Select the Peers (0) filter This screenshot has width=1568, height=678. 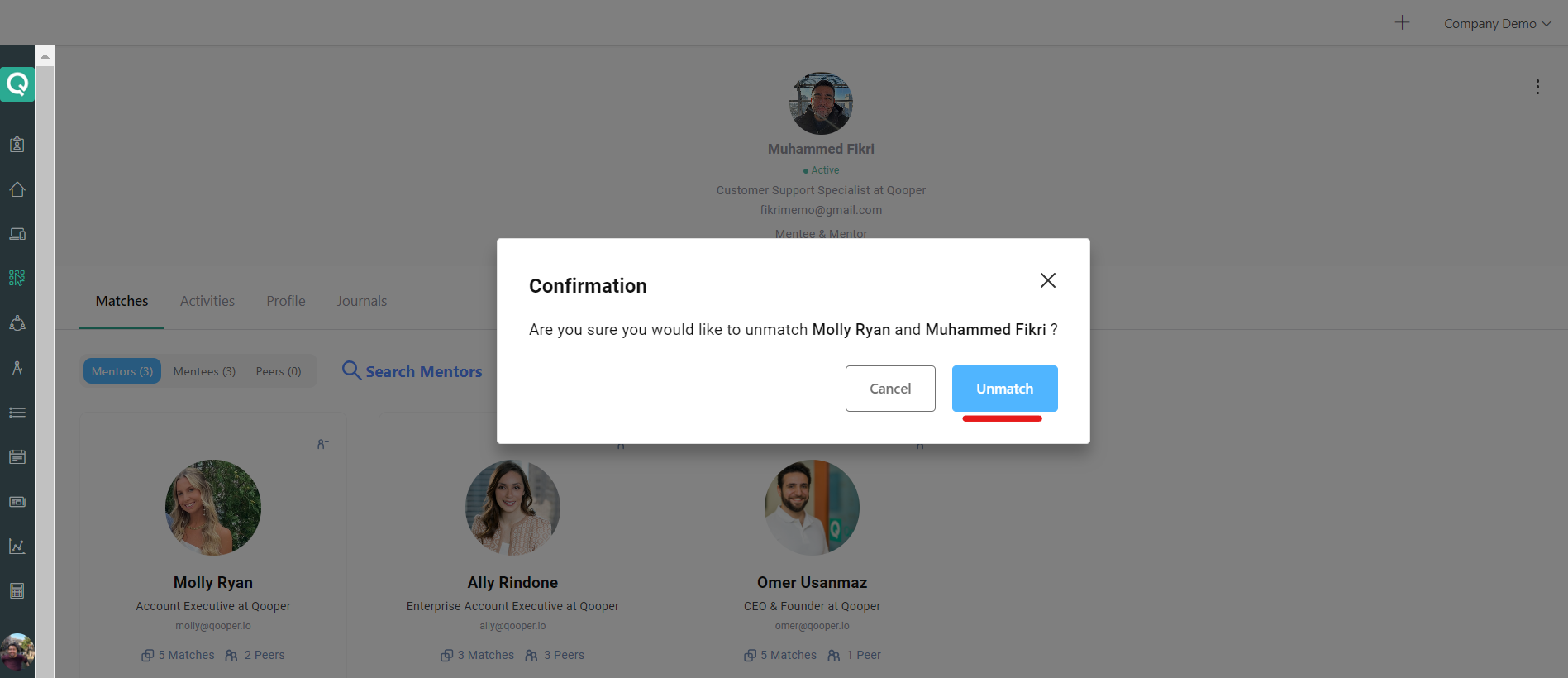[279, 371]
